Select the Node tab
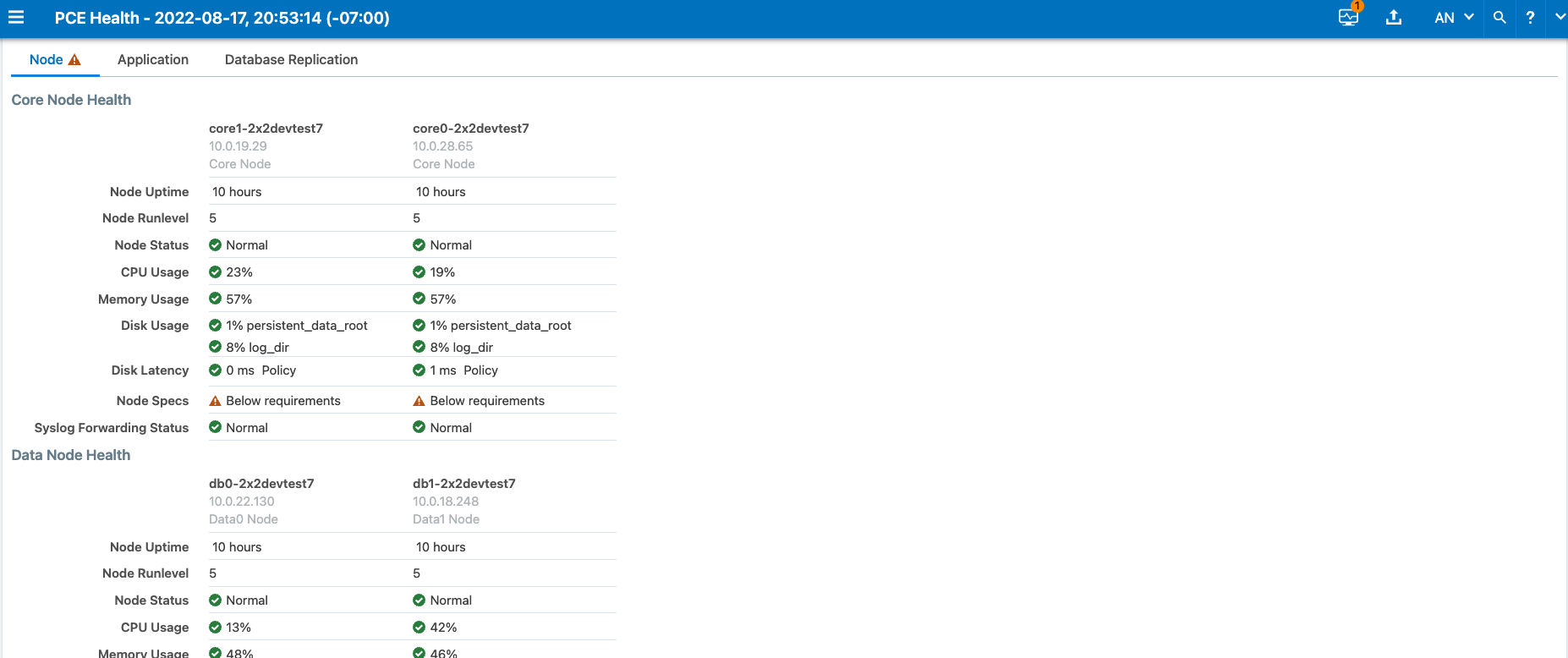This screenshot has height=658, width=1568. click(x=55, y=59)
